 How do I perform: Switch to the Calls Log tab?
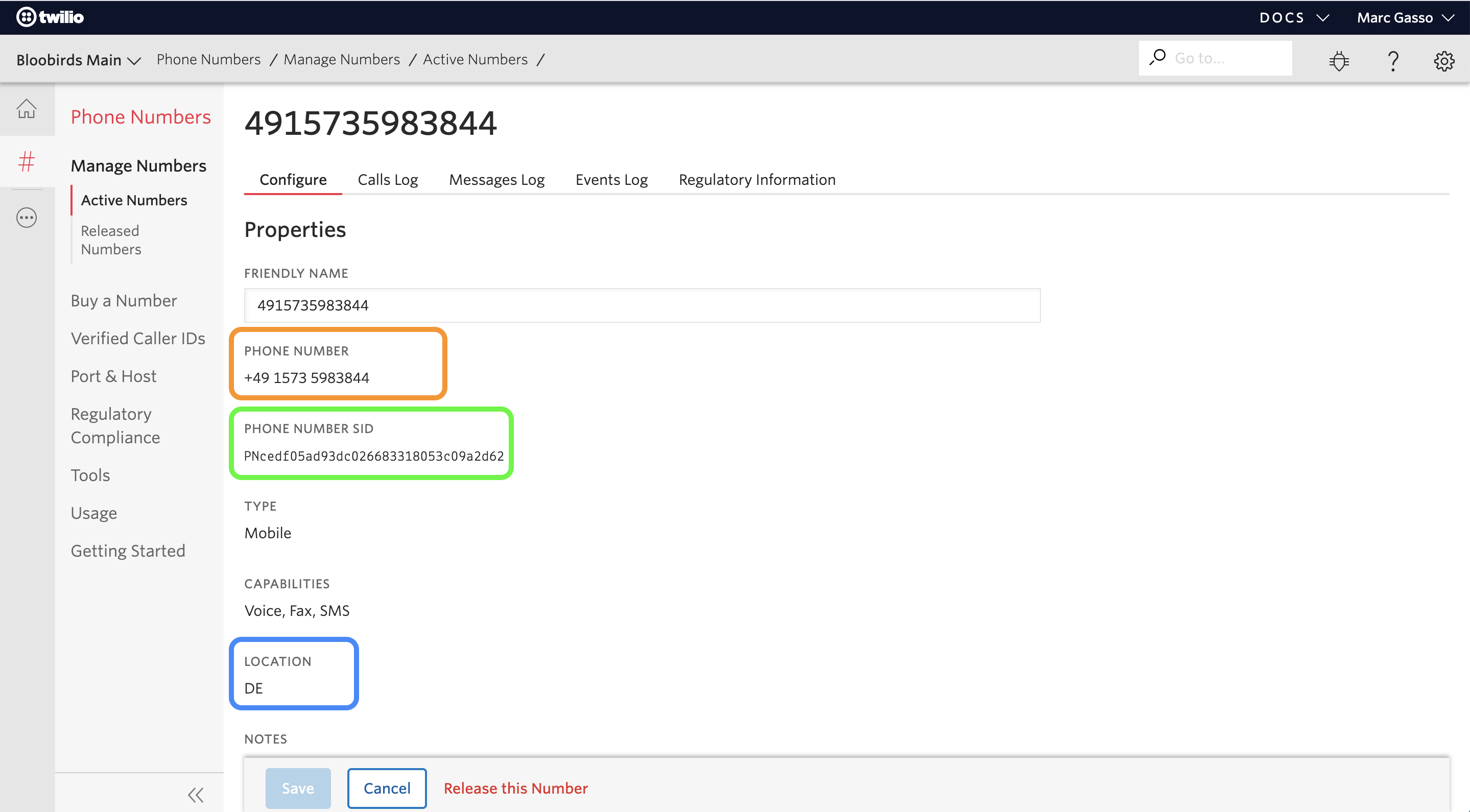pos(388,179)
